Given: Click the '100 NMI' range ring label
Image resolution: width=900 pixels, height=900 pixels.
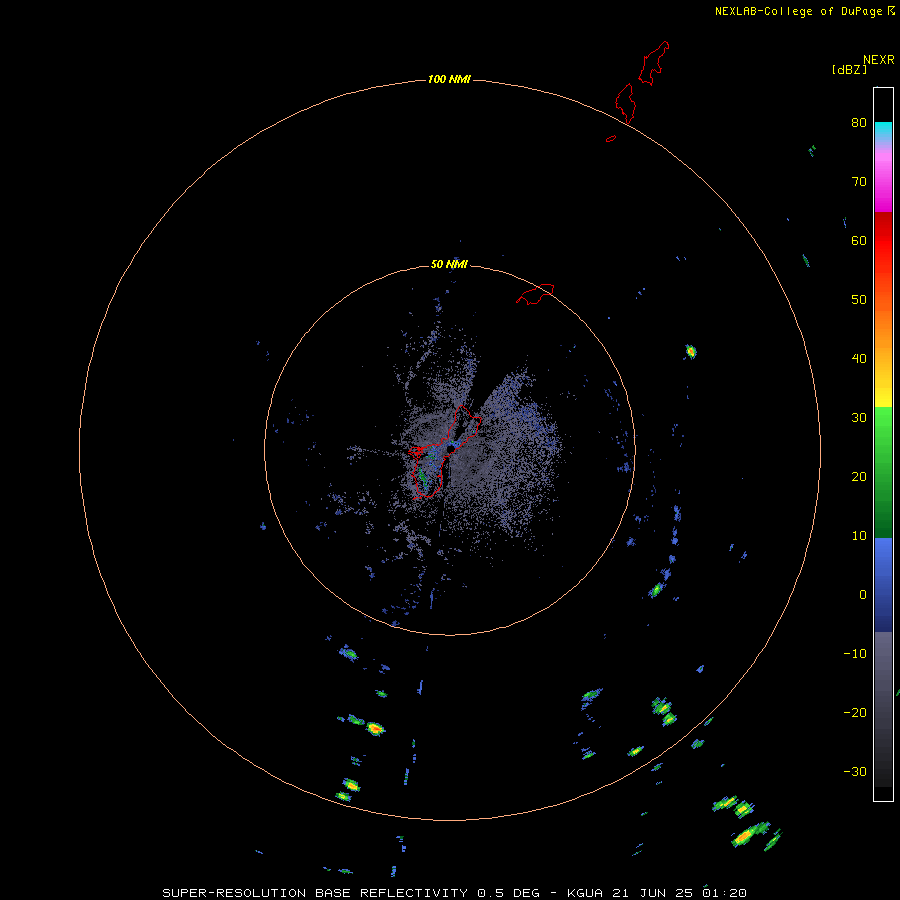Looking at the screenshot, I should pyautogui.click(x=449, y=79).
